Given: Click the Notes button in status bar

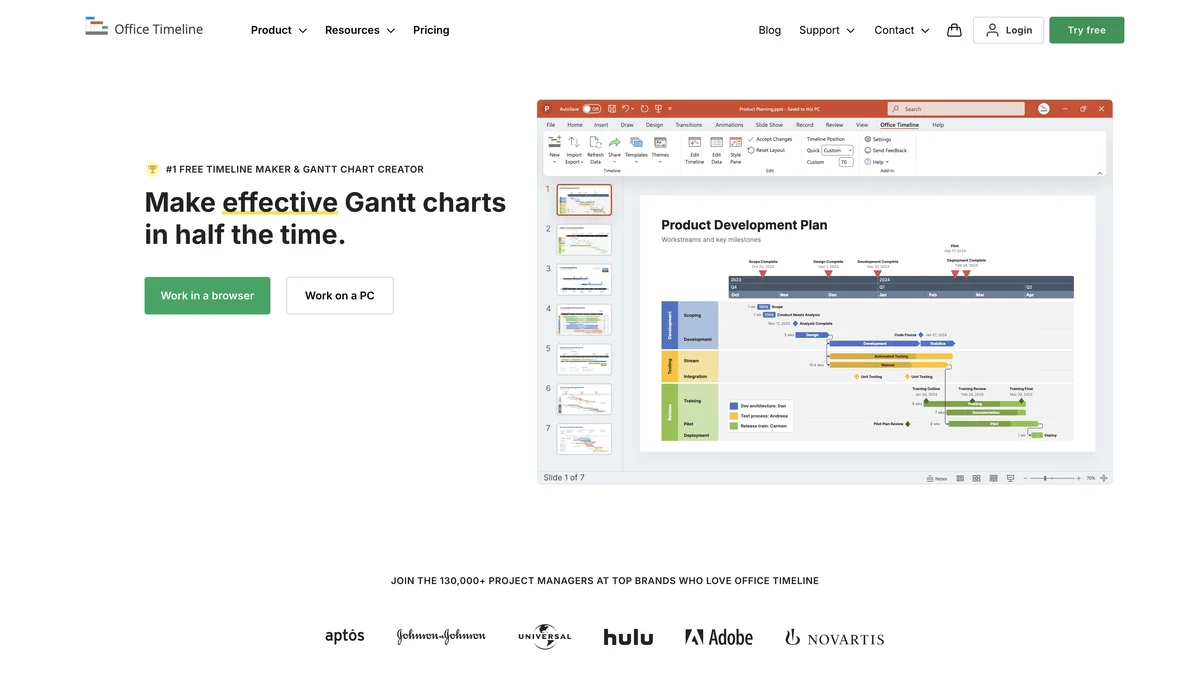Looking at the screenshot, I should point(937,478).
